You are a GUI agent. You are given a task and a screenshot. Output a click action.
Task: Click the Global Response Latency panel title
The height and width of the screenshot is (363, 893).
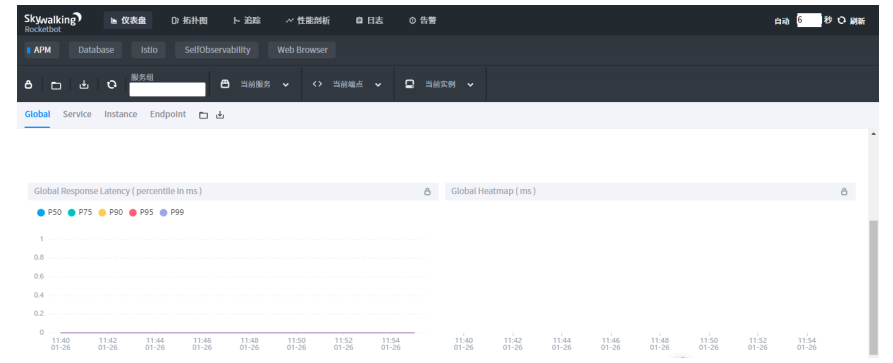(x=118, y=191)
